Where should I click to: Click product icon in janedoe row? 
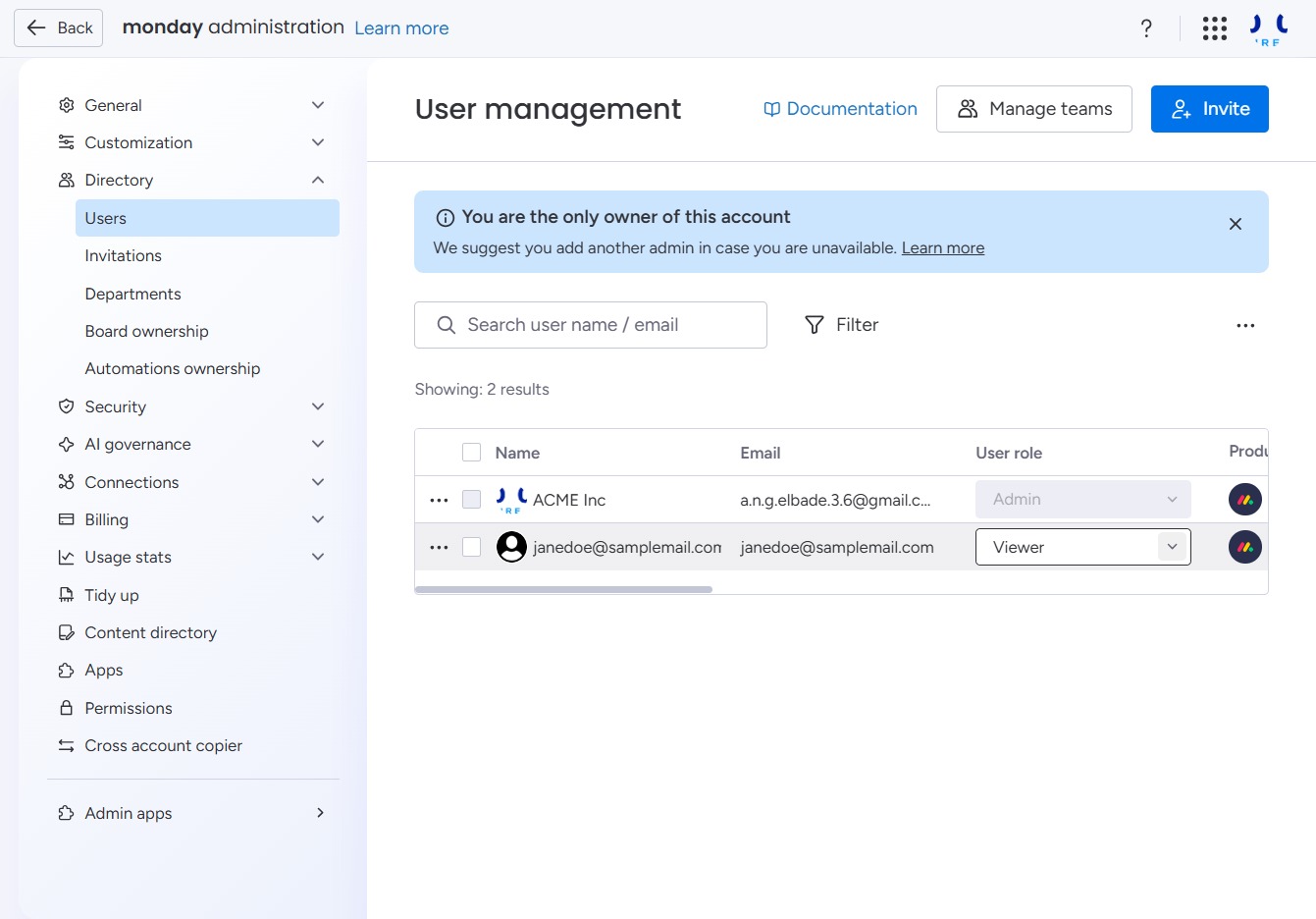coord(1245,547)
